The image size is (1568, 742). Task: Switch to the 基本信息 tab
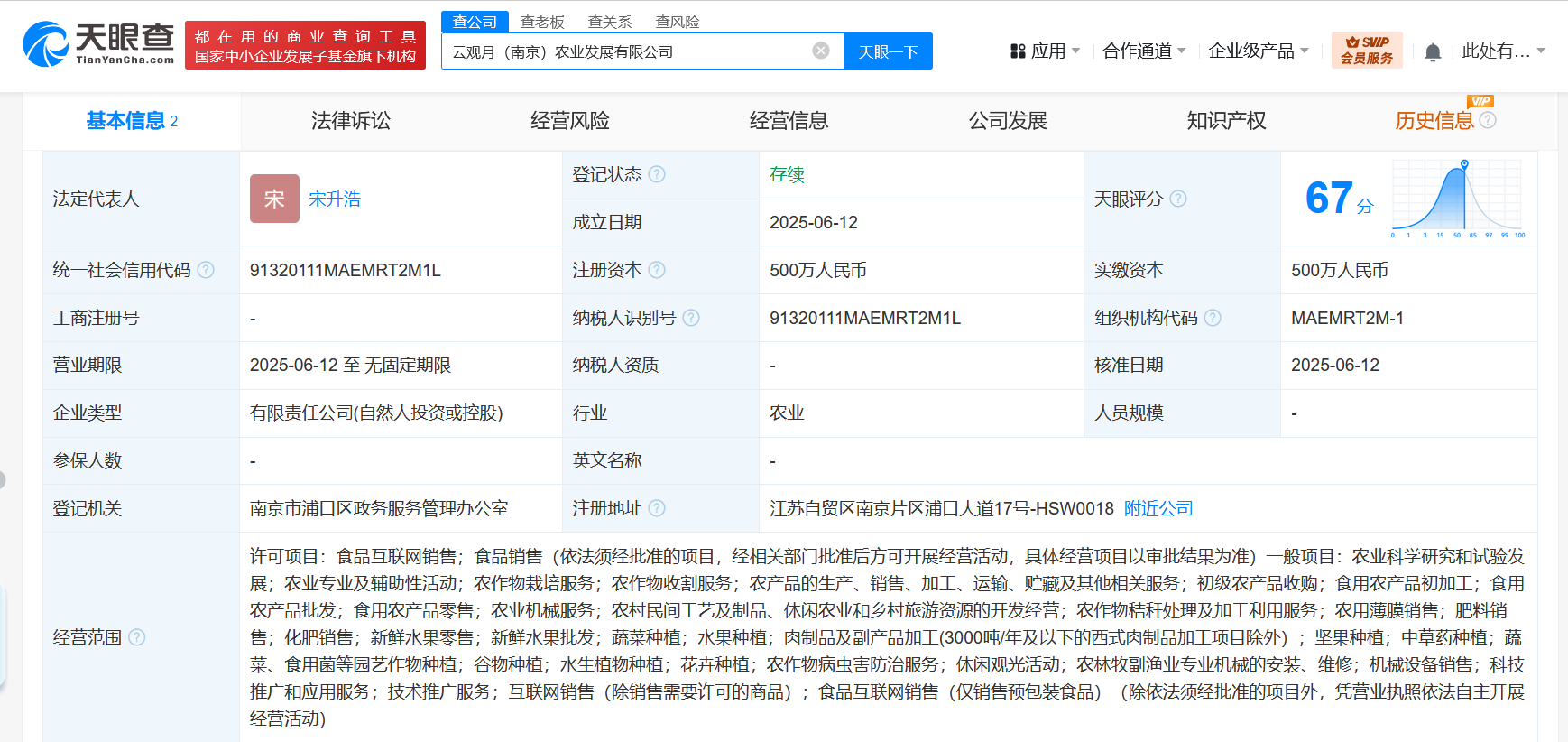click(132, 121)
